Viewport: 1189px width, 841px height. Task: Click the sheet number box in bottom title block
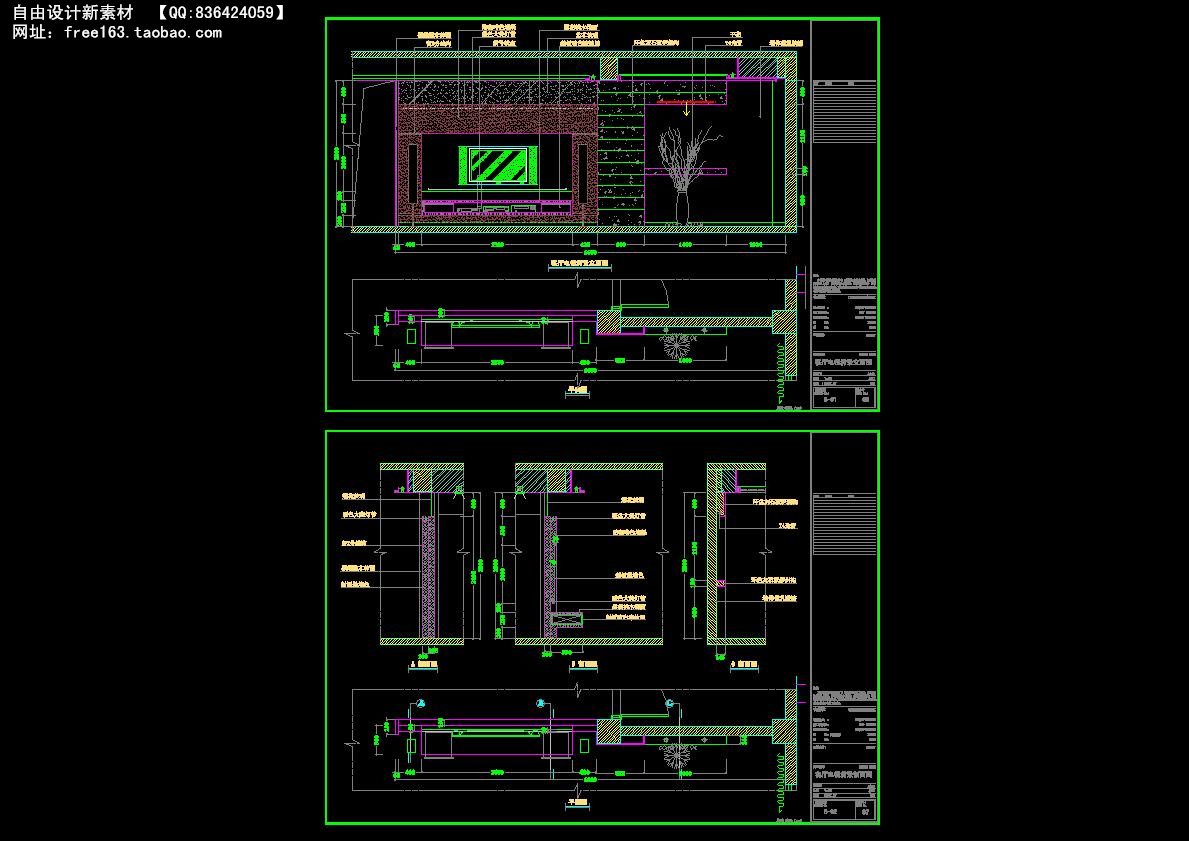tap(844, 808)
